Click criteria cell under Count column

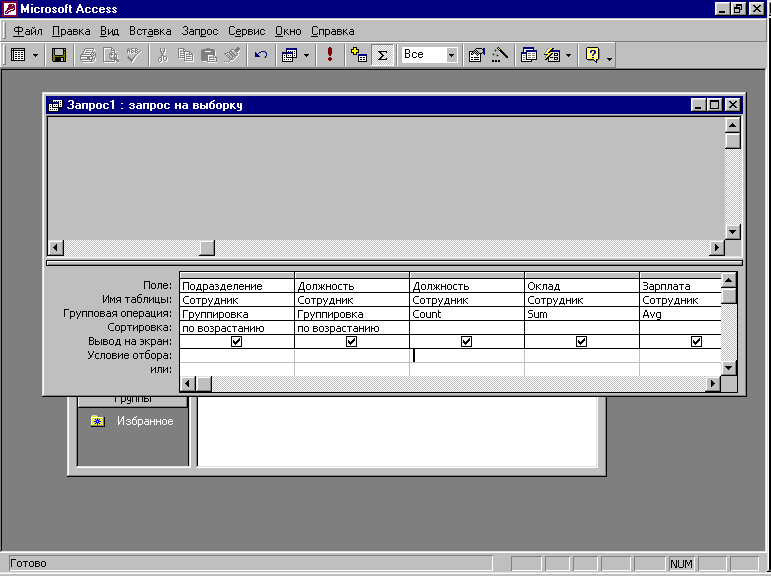tap(467, 356)
